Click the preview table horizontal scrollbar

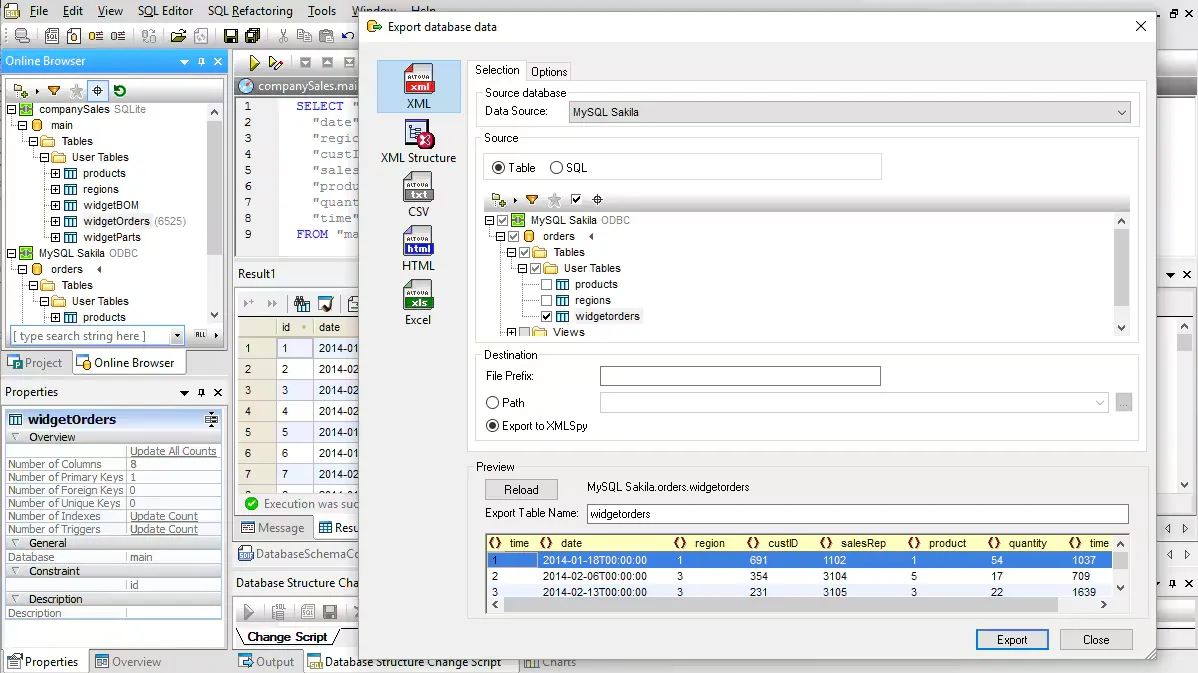coord(779,604)
